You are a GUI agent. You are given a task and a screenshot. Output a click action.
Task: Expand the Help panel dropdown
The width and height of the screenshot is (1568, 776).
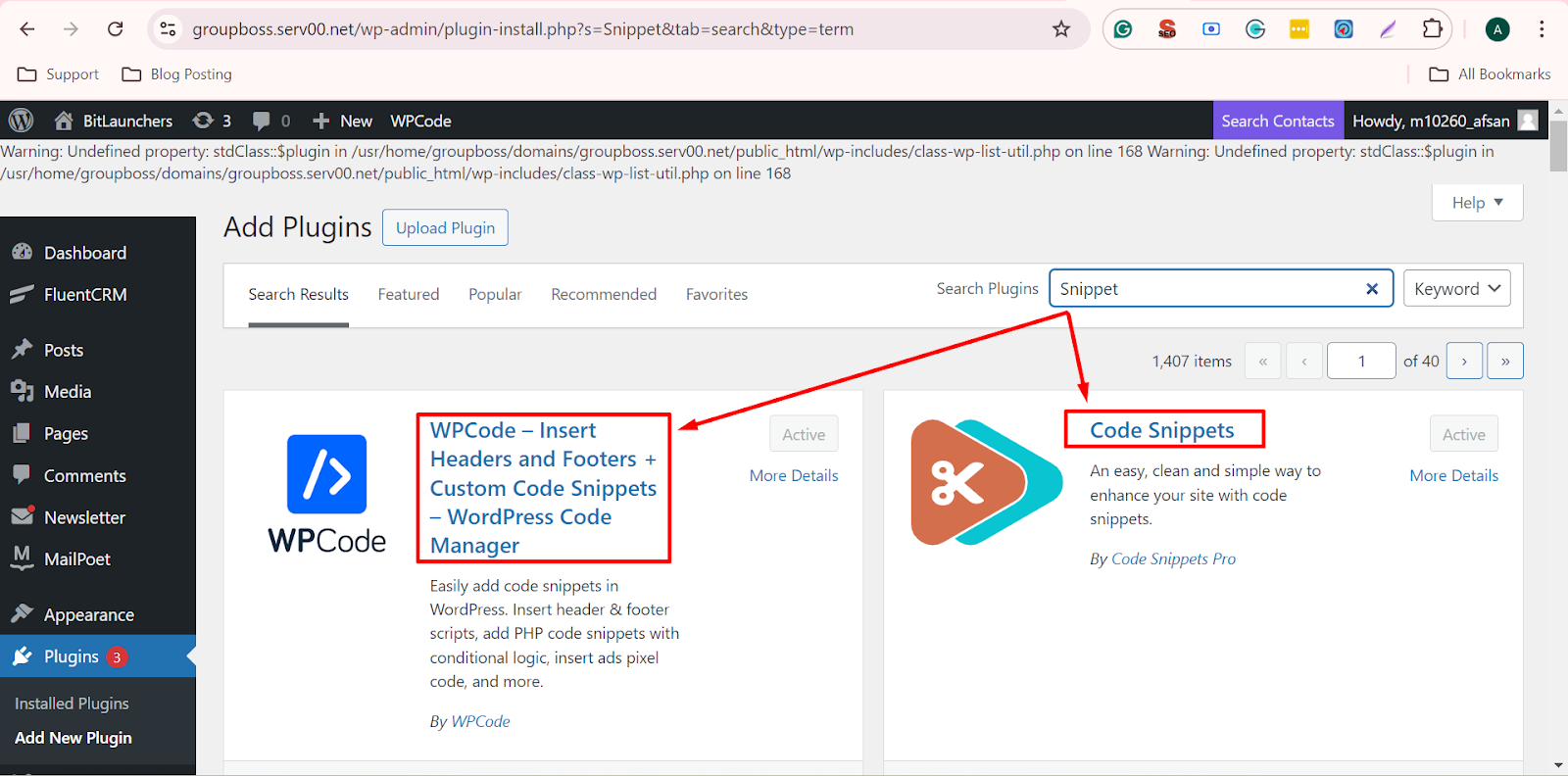[x=1477, y=202]
